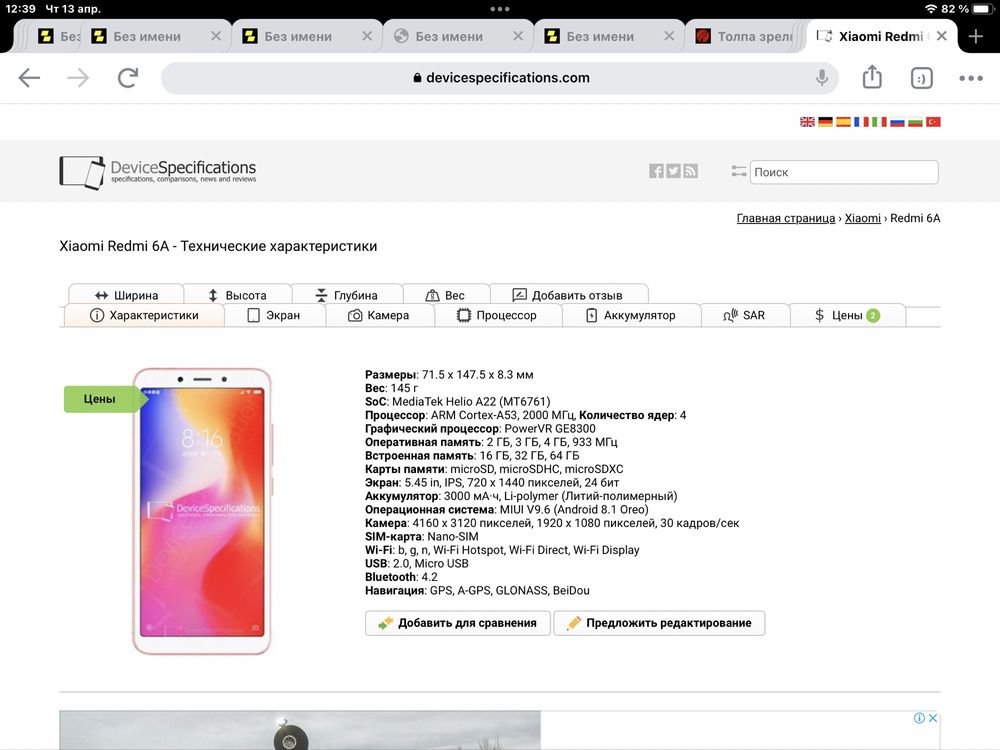The height and width of the screenshot is (750, 1000).
Task: Switch site language to English flag
Action: tap(807, 122)
